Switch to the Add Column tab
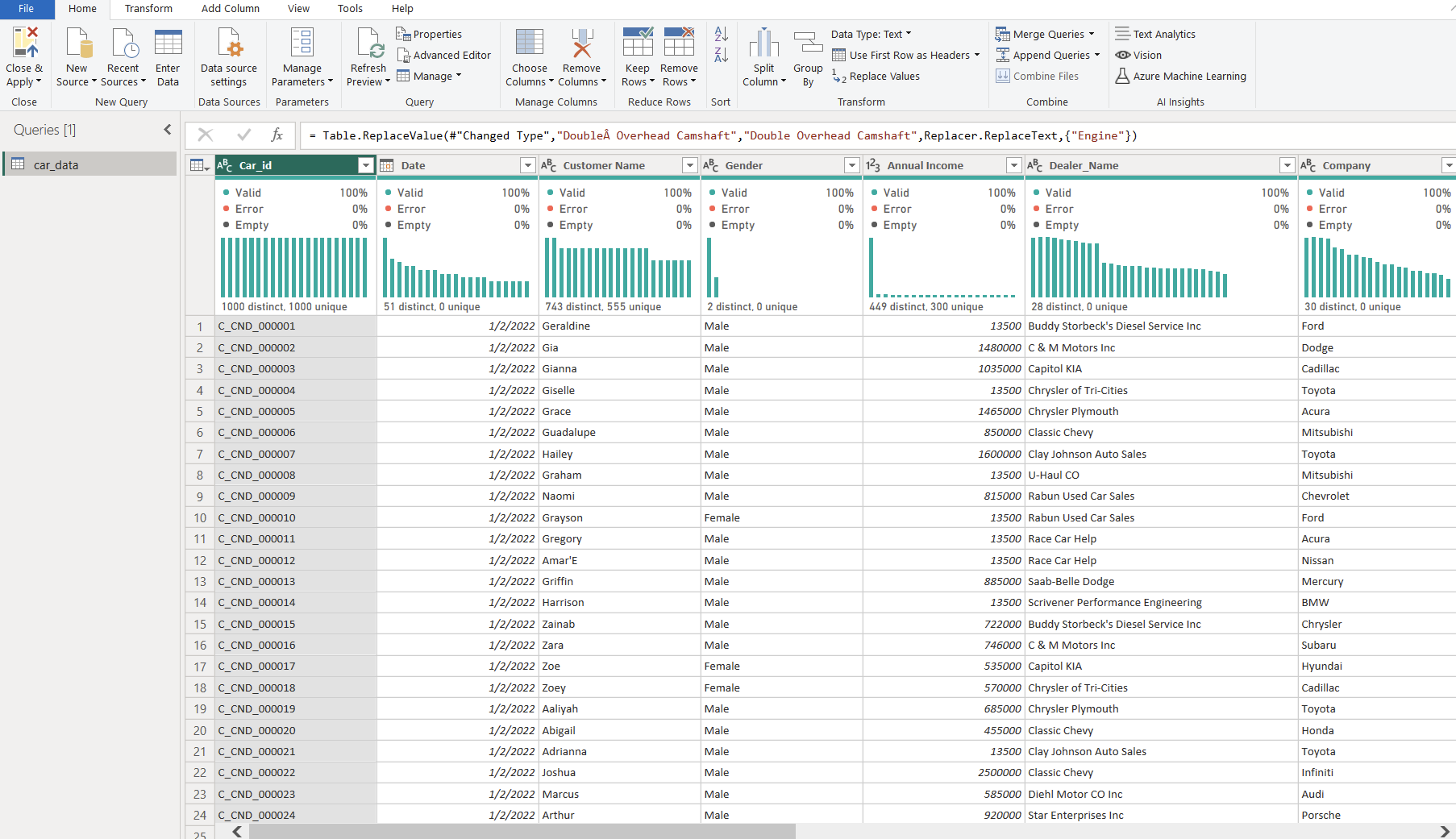This screenshot has width=1456, height=839. (231, 9)
